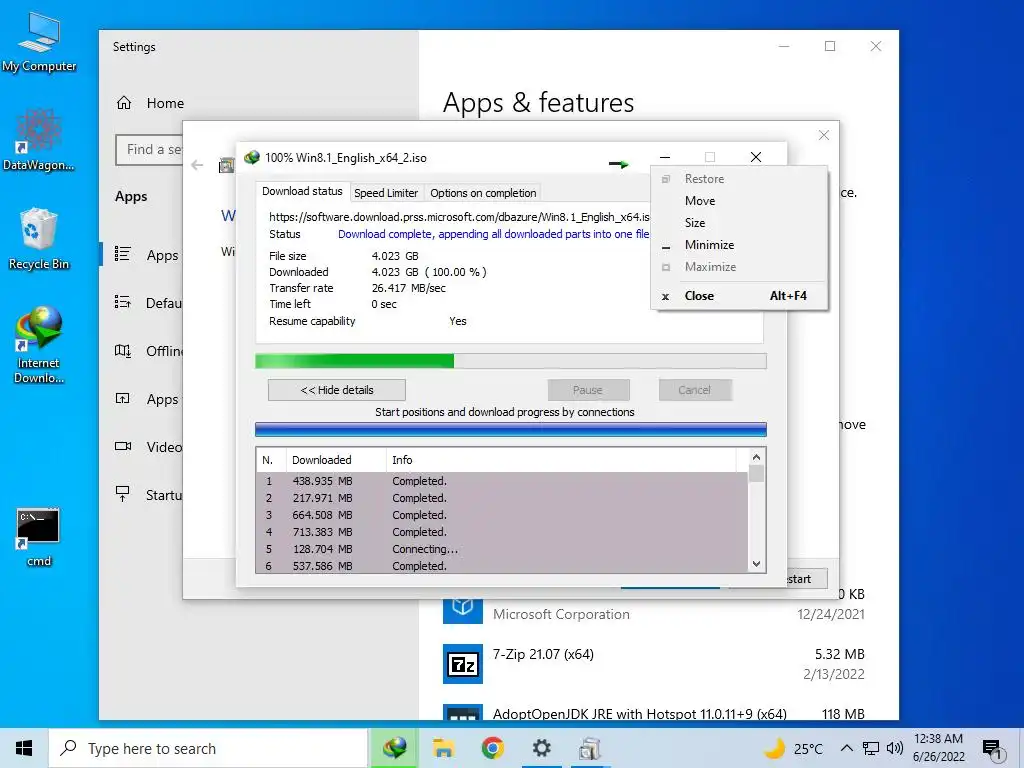Choose Size from the window menu
This screenshot has height=768, width=1024.
pos(739,223)
